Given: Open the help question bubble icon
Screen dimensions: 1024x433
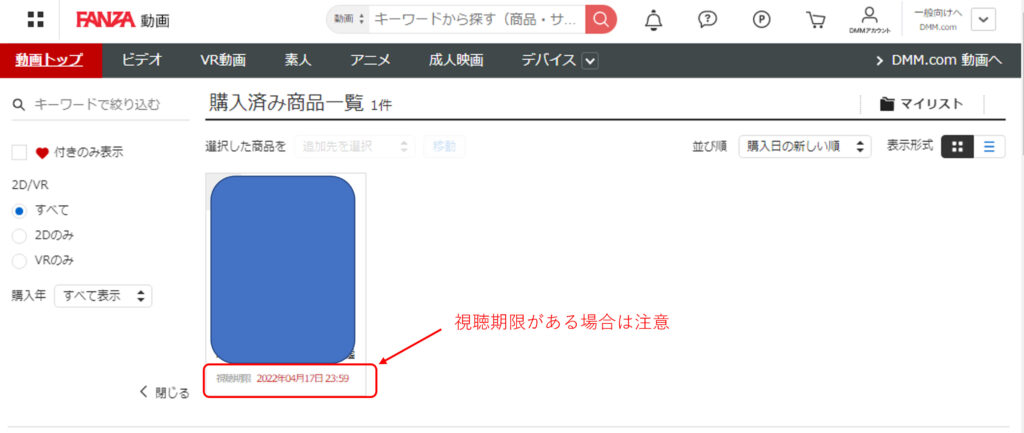Looking at the screenshot, I should point(707,19).
